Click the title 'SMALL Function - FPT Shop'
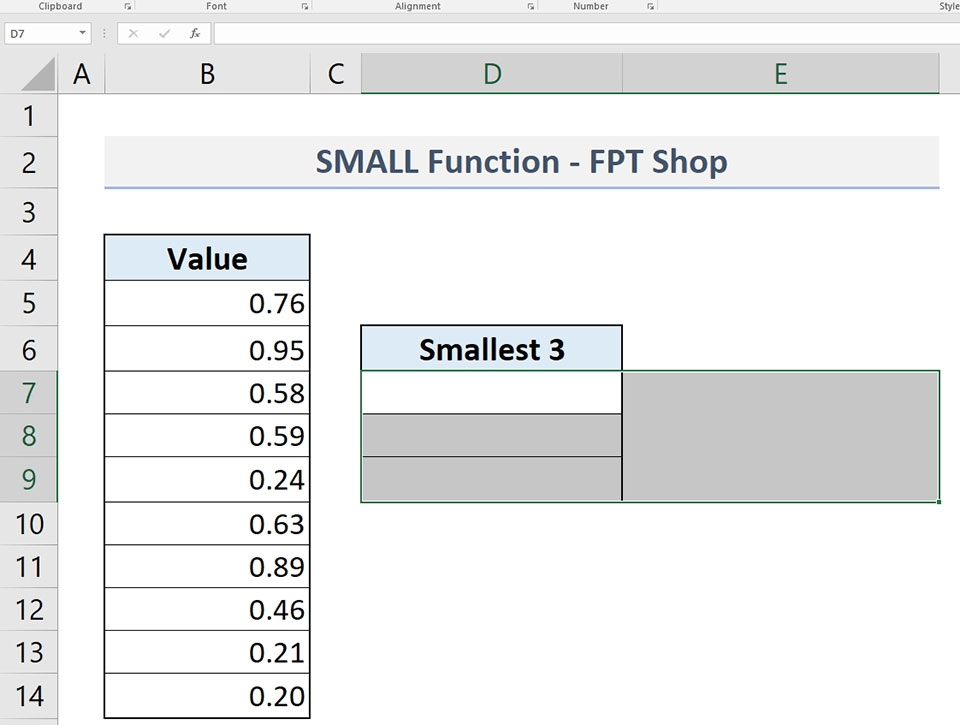This screenshot has height=725, width=960. pyautogui.click(x=522, y=162)
